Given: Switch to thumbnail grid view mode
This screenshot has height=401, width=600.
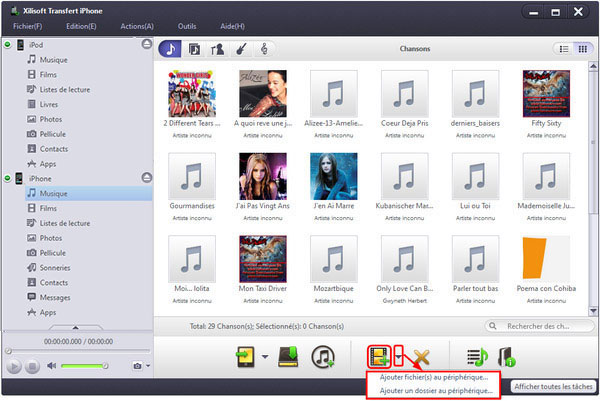Looking at the screenshot, I should pos(583,49).
